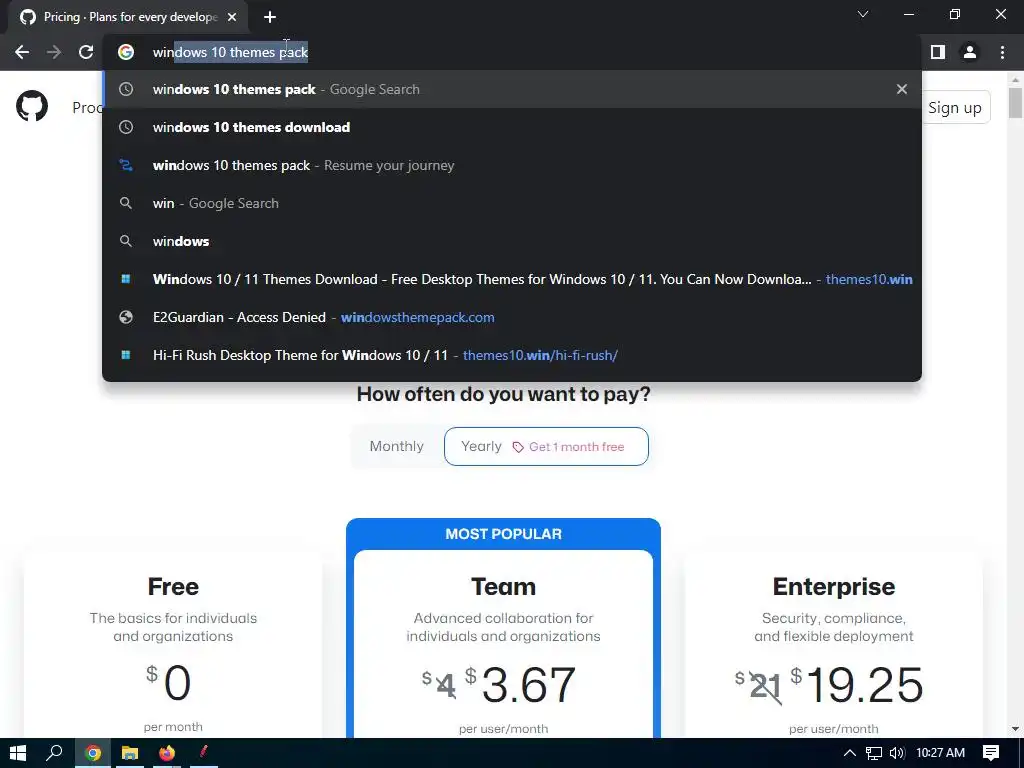Viewport: 1024px width, 768px height.
Task: Click the Team plan heading
Action: point(503,586)
